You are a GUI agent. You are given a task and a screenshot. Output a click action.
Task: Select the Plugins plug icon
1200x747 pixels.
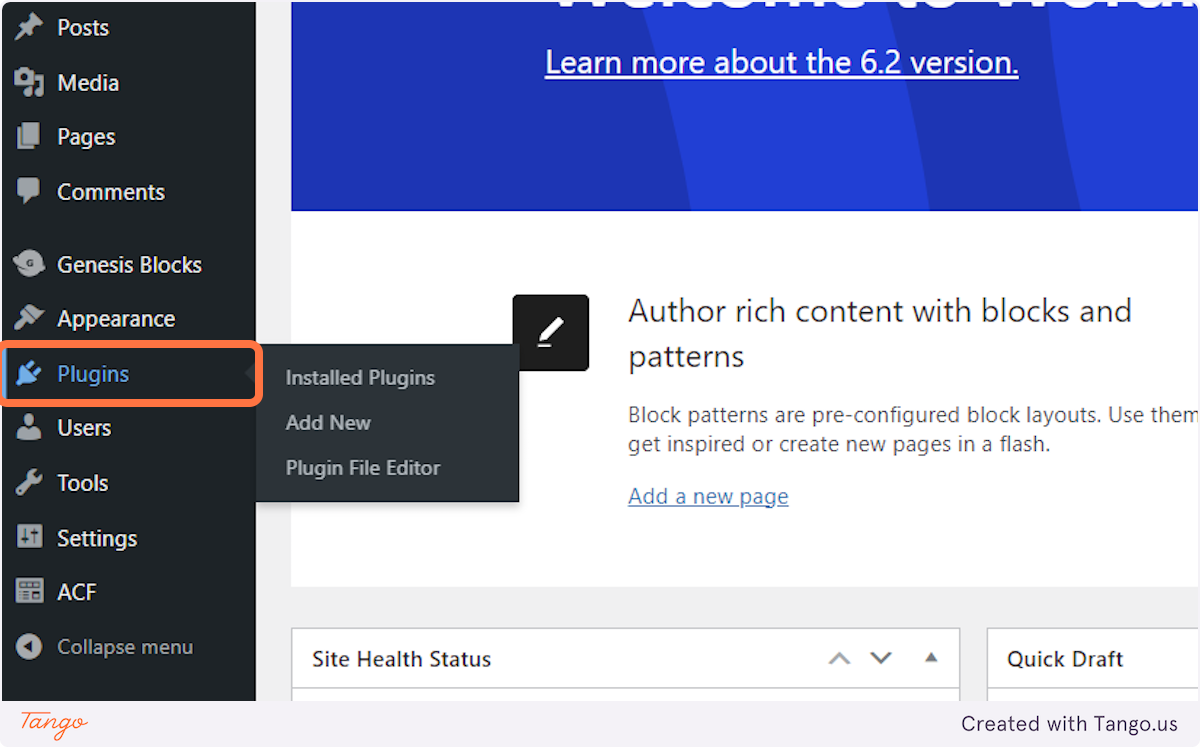(27, 373)
